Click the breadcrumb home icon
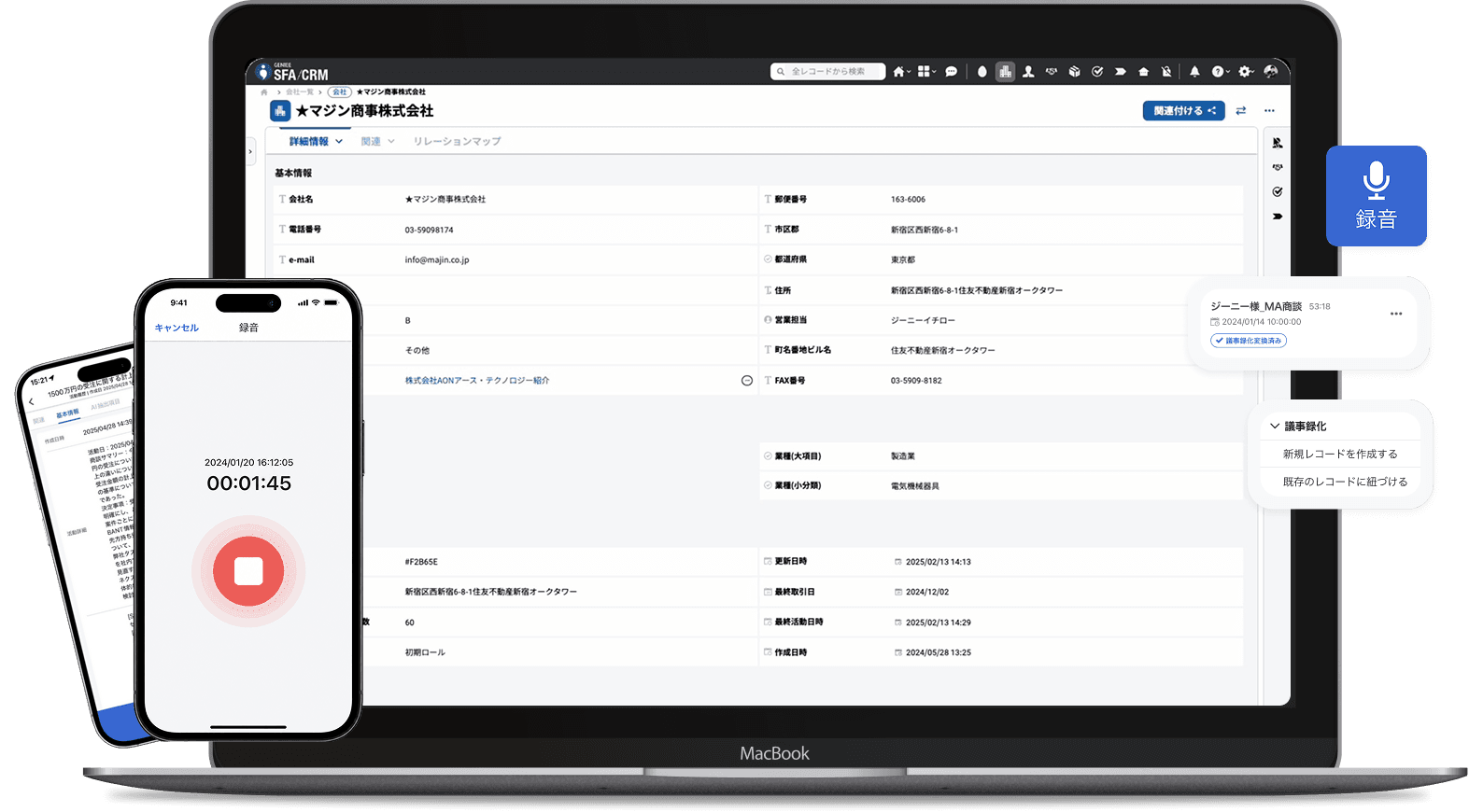The width and height of the screenshot is (1469, 812). point(264,92)
